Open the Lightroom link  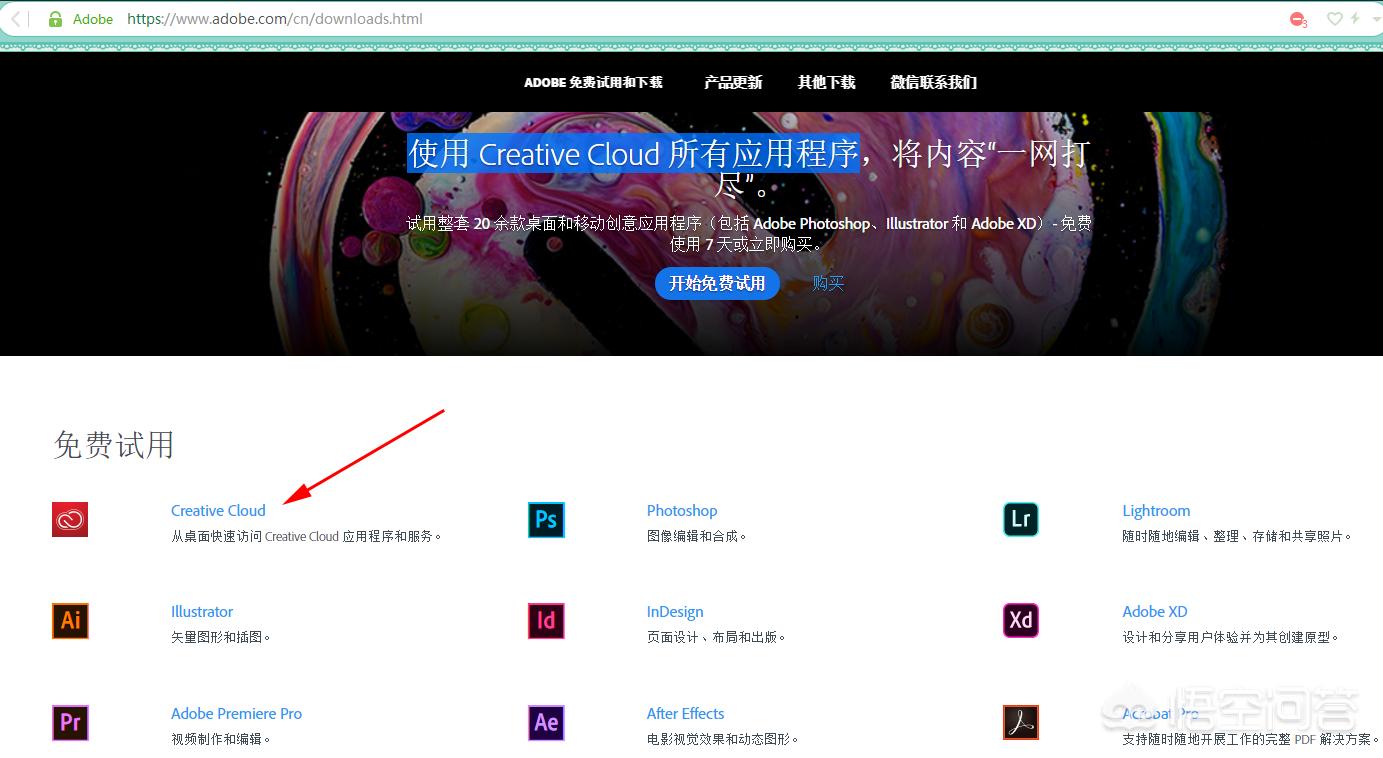(x=1156, y=510)
